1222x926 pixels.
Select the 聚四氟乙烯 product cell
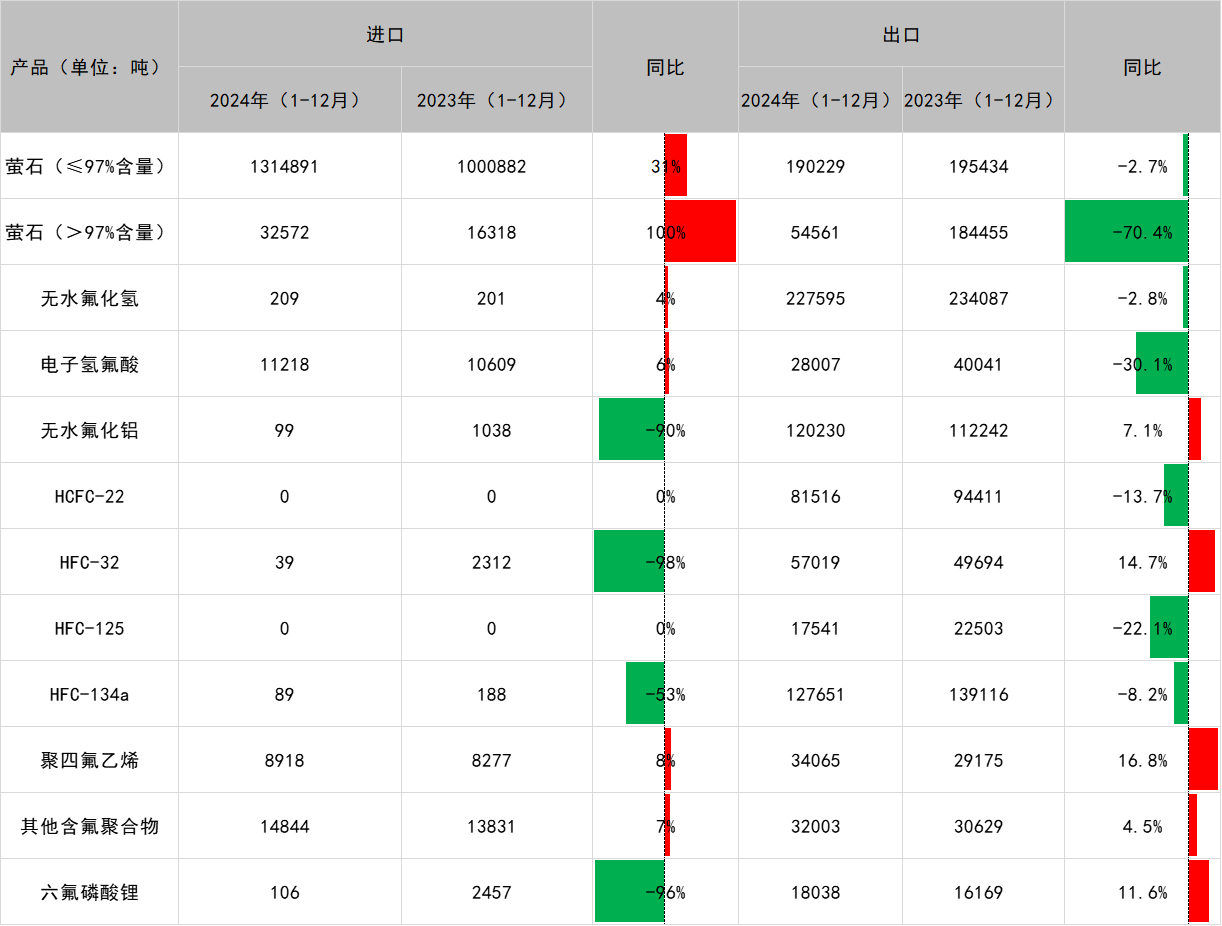click(89, 760)
